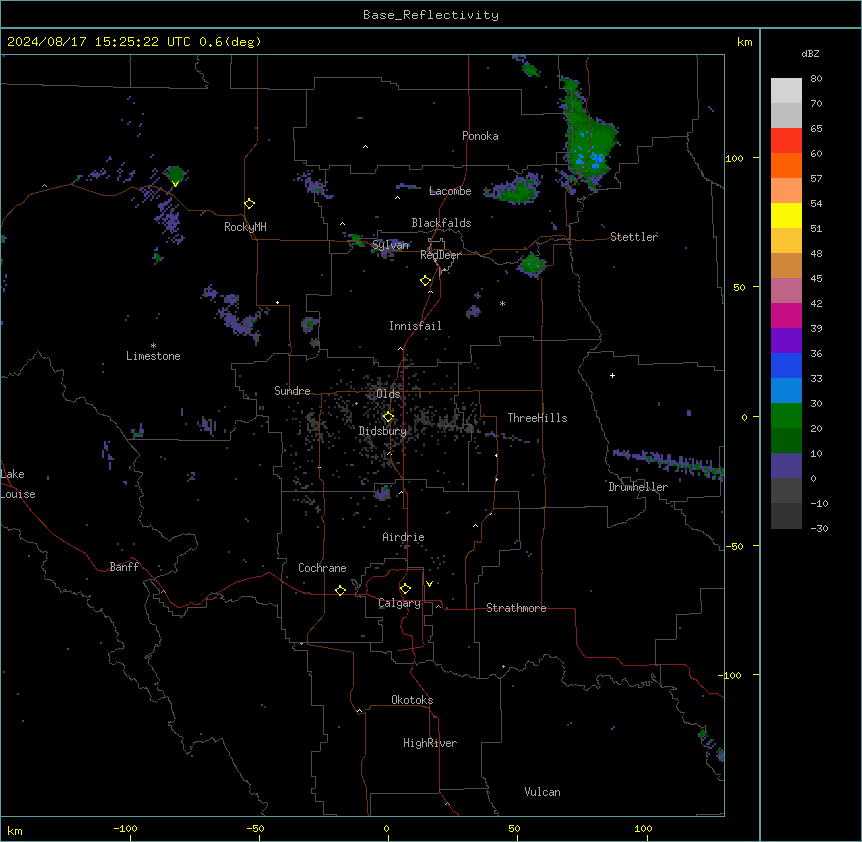Click the yellow diamond marker above Didsbury
The image size is (862, 842).
click(x=389, y=417)
